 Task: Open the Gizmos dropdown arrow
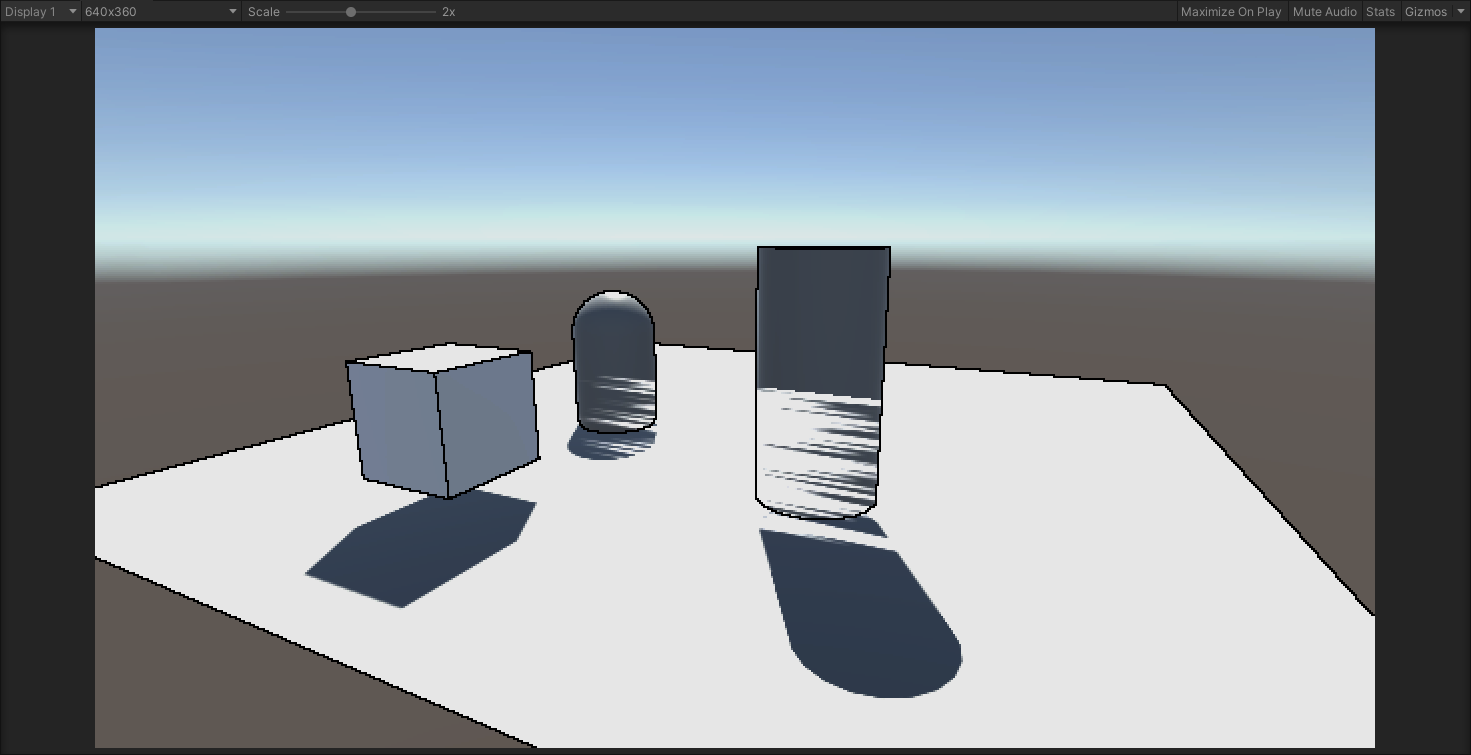pyautogui.click(x=1460, y=12)
